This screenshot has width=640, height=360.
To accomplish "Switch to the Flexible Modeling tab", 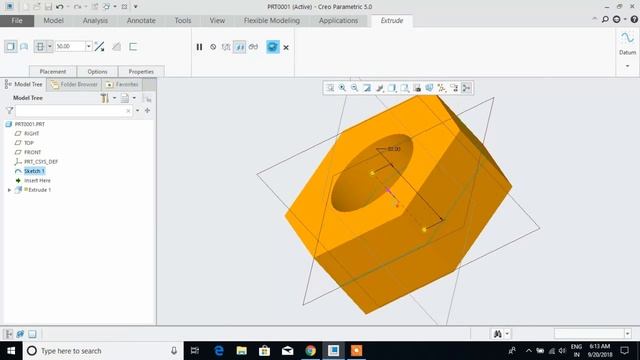I will (271, 20).
